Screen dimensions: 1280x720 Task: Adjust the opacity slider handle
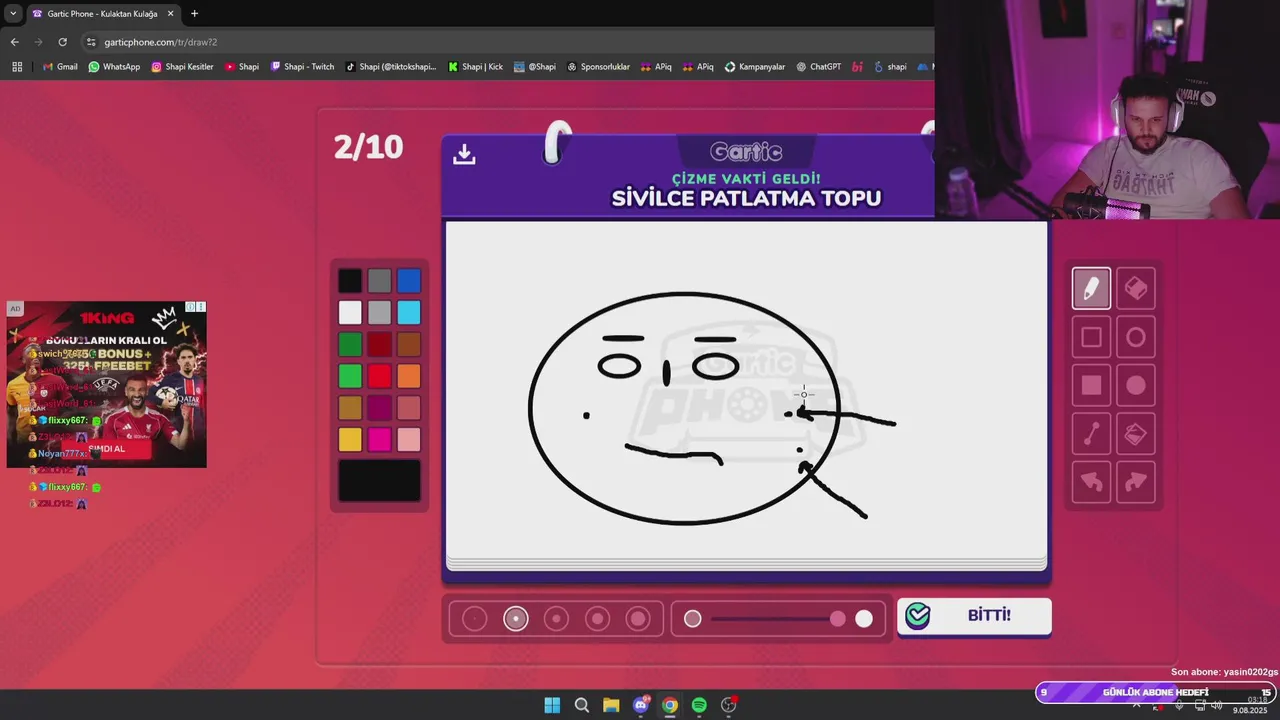[x=838, y=619]
